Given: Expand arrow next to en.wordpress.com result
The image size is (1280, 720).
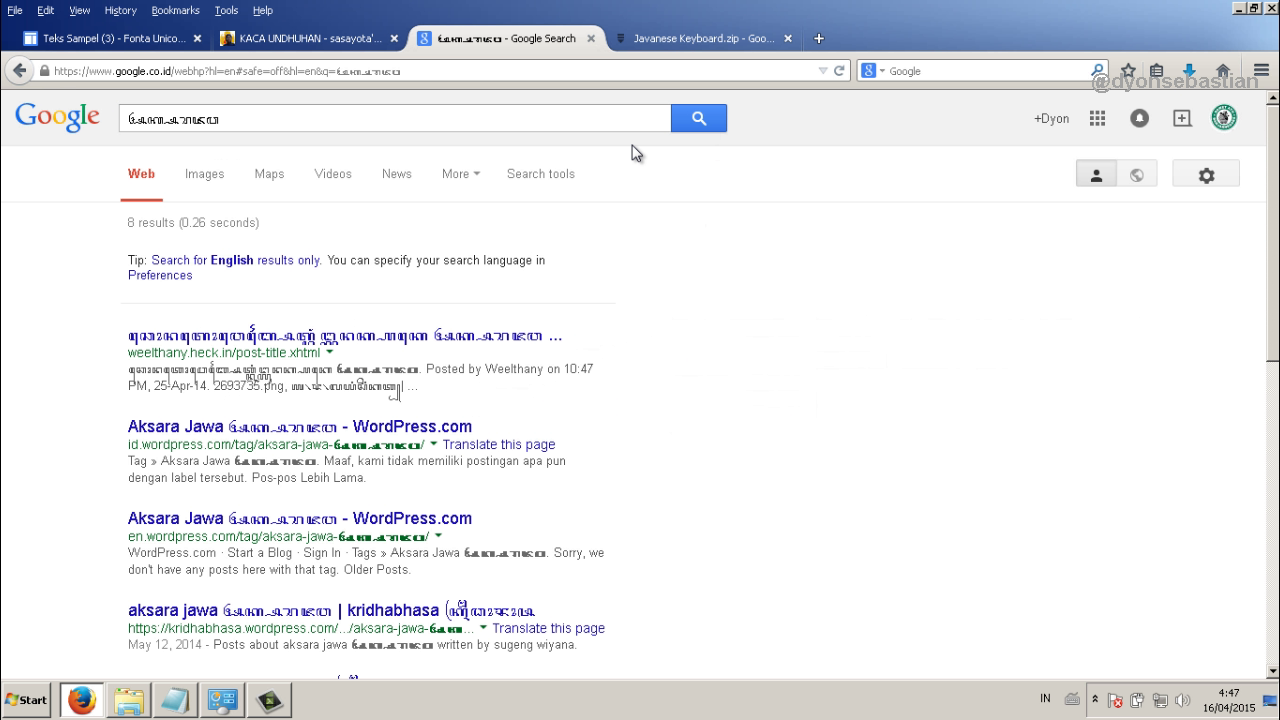Looking at the screenshot, I should click(x=438, y=536).
